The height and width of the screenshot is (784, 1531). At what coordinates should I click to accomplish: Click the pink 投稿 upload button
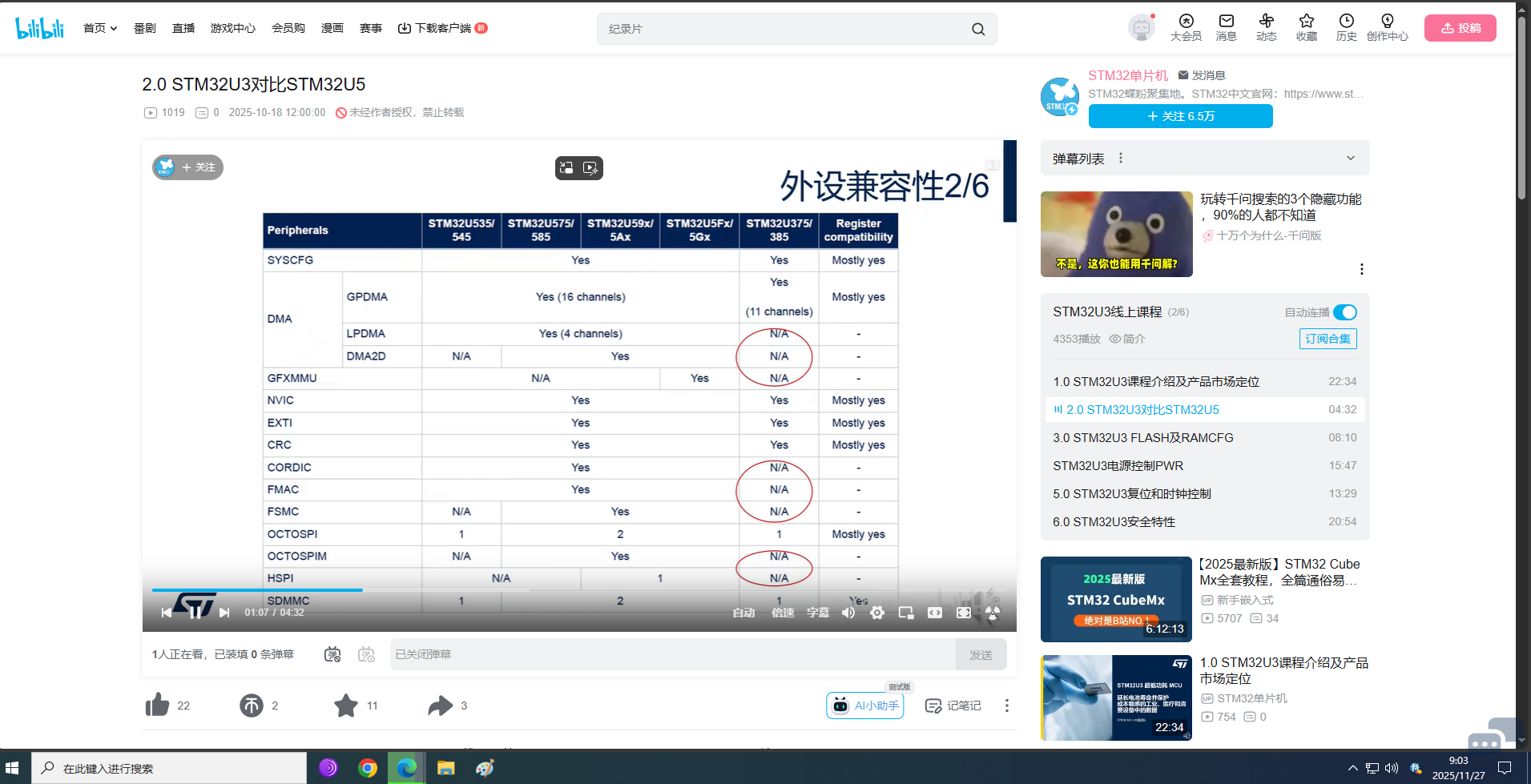click(x=1460, y=28)
